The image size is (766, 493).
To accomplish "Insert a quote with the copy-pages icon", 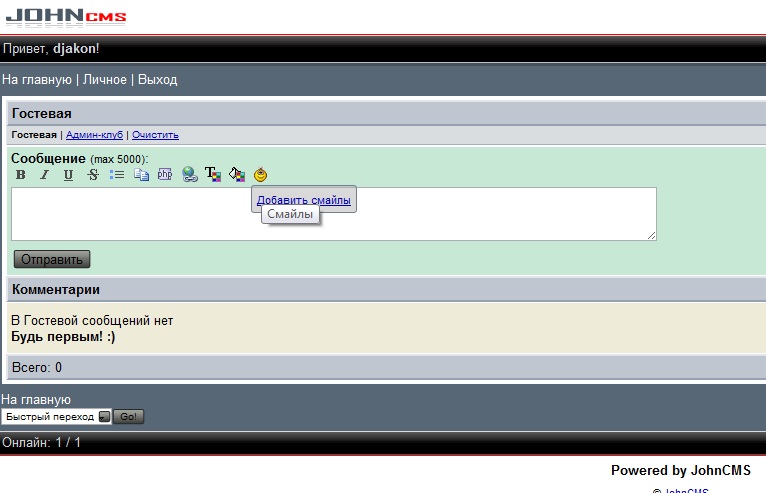I will coord(141,174).
